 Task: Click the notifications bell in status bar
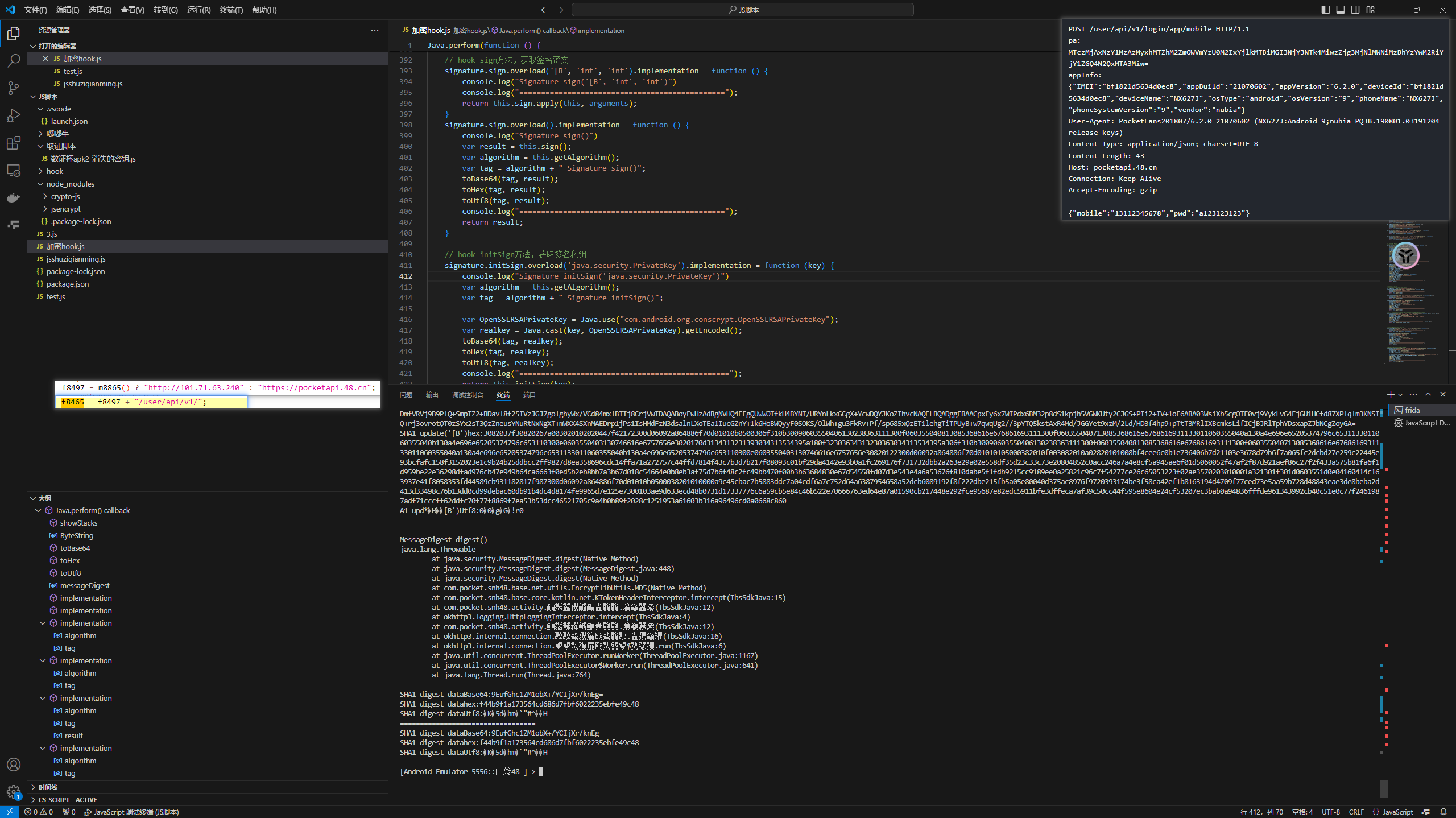click(x=1443, y=812)
